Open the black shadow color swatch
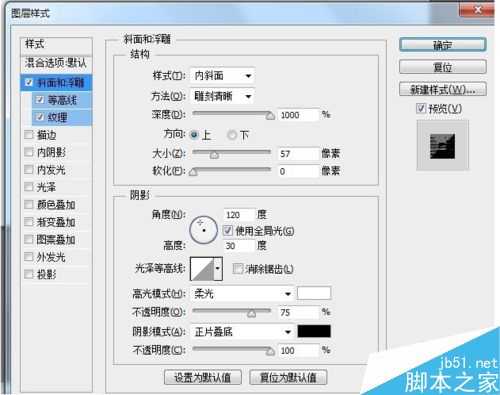 314,331
